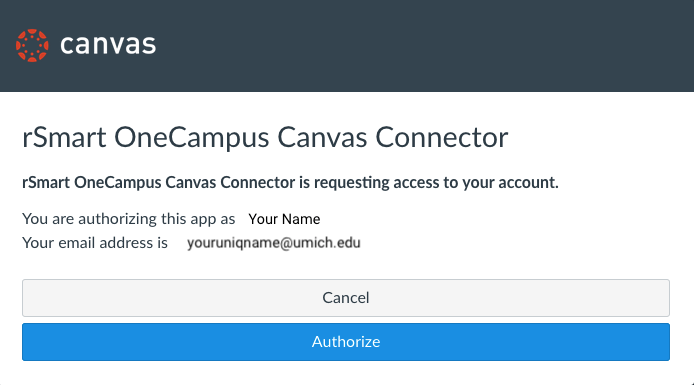The height and width of the screenshot is (385, 694).
Task: Cancel the authorization request
Action: pos(346,298)
